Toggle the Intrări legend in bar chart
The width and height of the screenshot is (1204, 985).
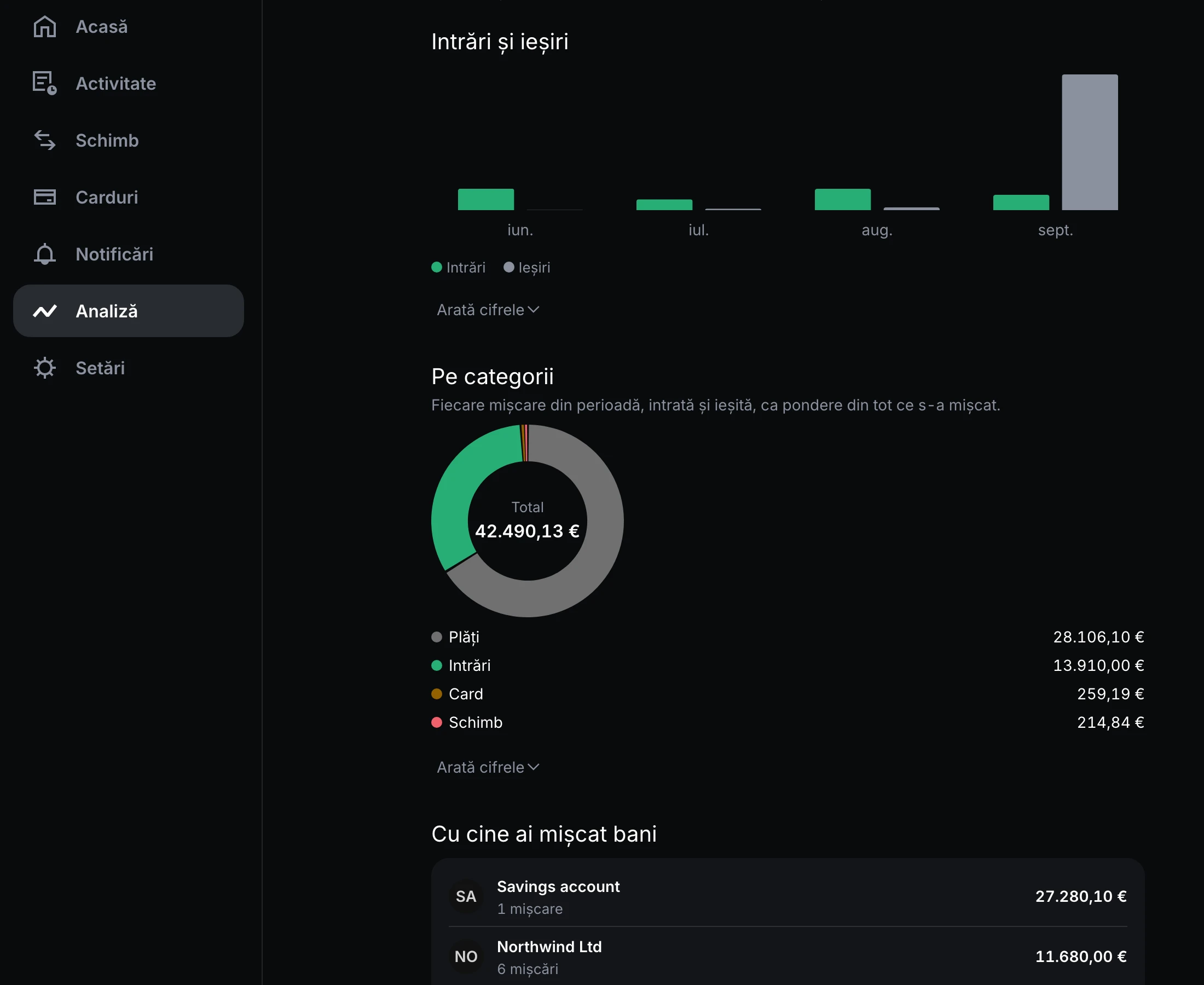coord(459,267)
